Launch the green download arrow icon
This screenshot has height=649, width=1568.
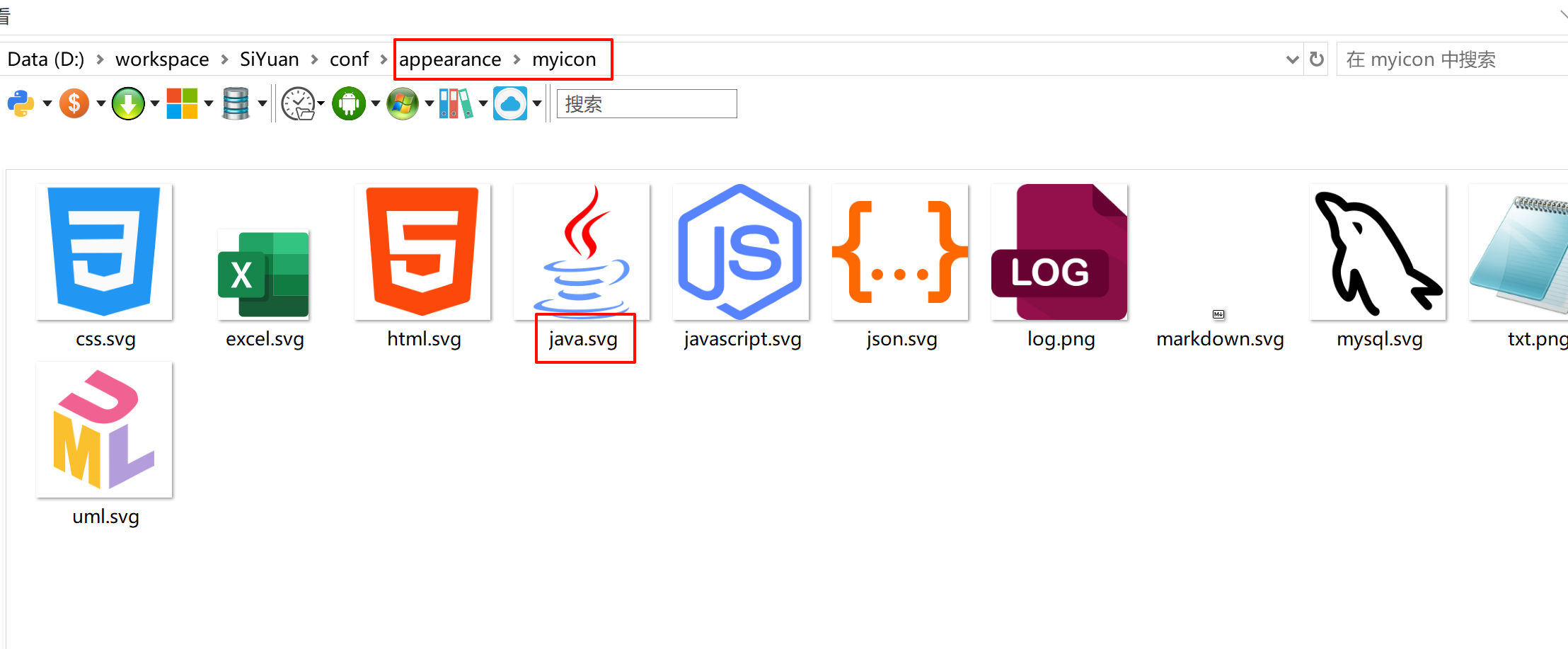point(128,103)
